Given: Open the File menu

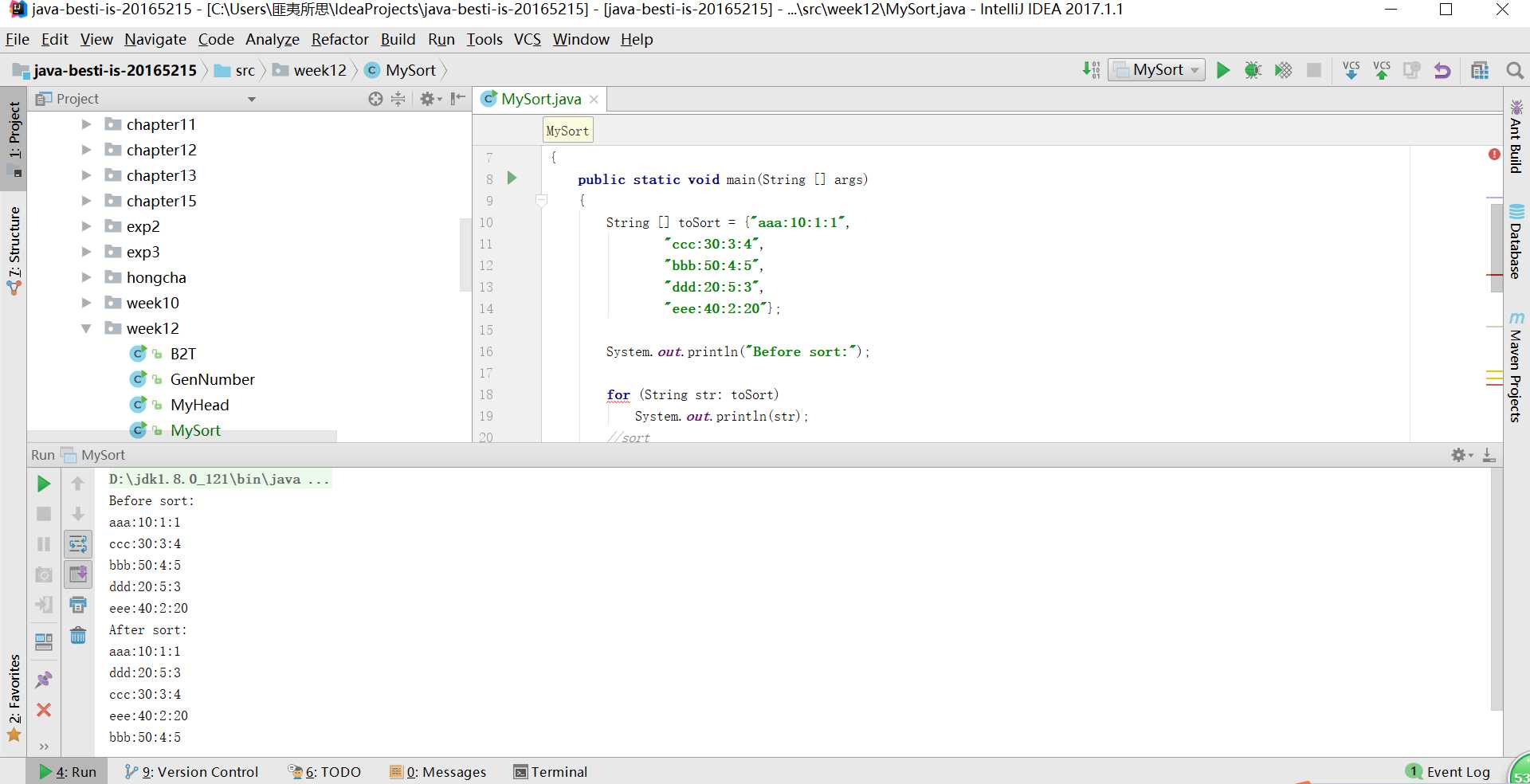Looking at the screenshot, I should pyautogui.click(x=17, y=39).
